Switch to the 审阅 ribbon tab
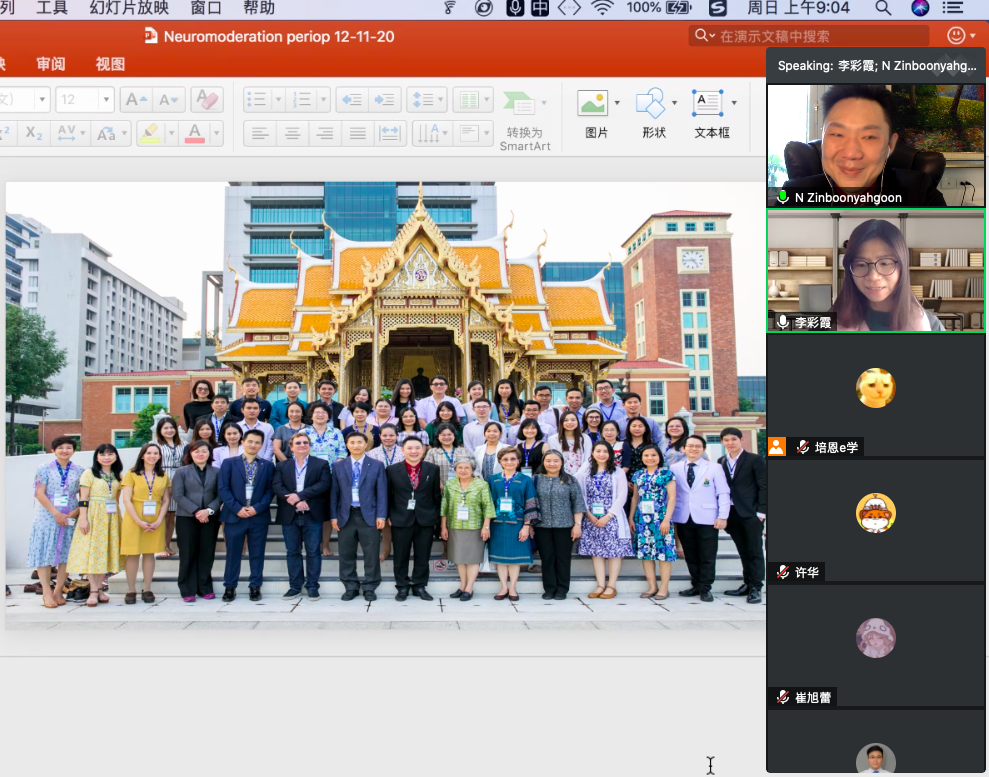The height and width of the screenshot is (777, 989). tap(51, 64)
